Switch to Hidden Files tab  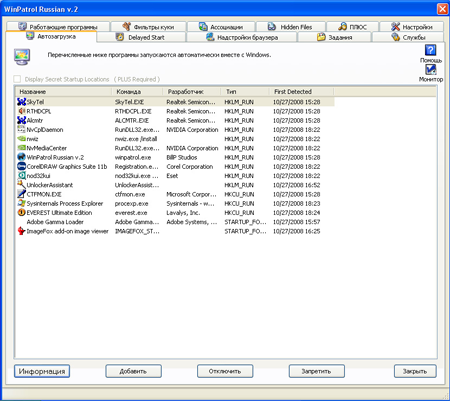[291, 27]
